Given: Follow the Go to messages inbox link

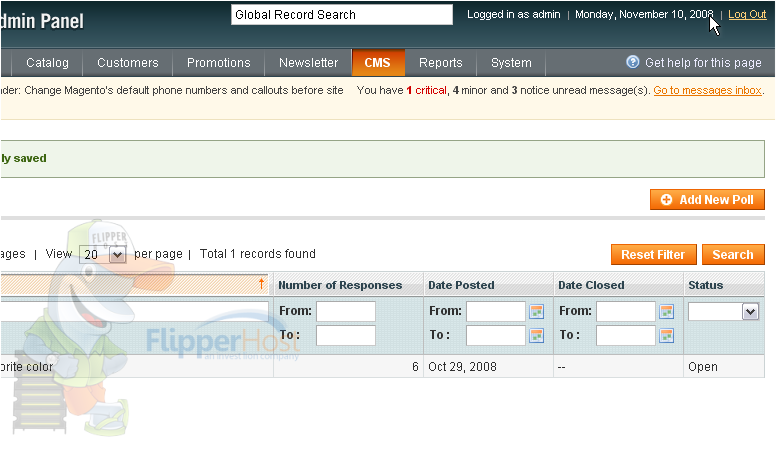Looking at the screenshot, I should (x=707, y=90).
